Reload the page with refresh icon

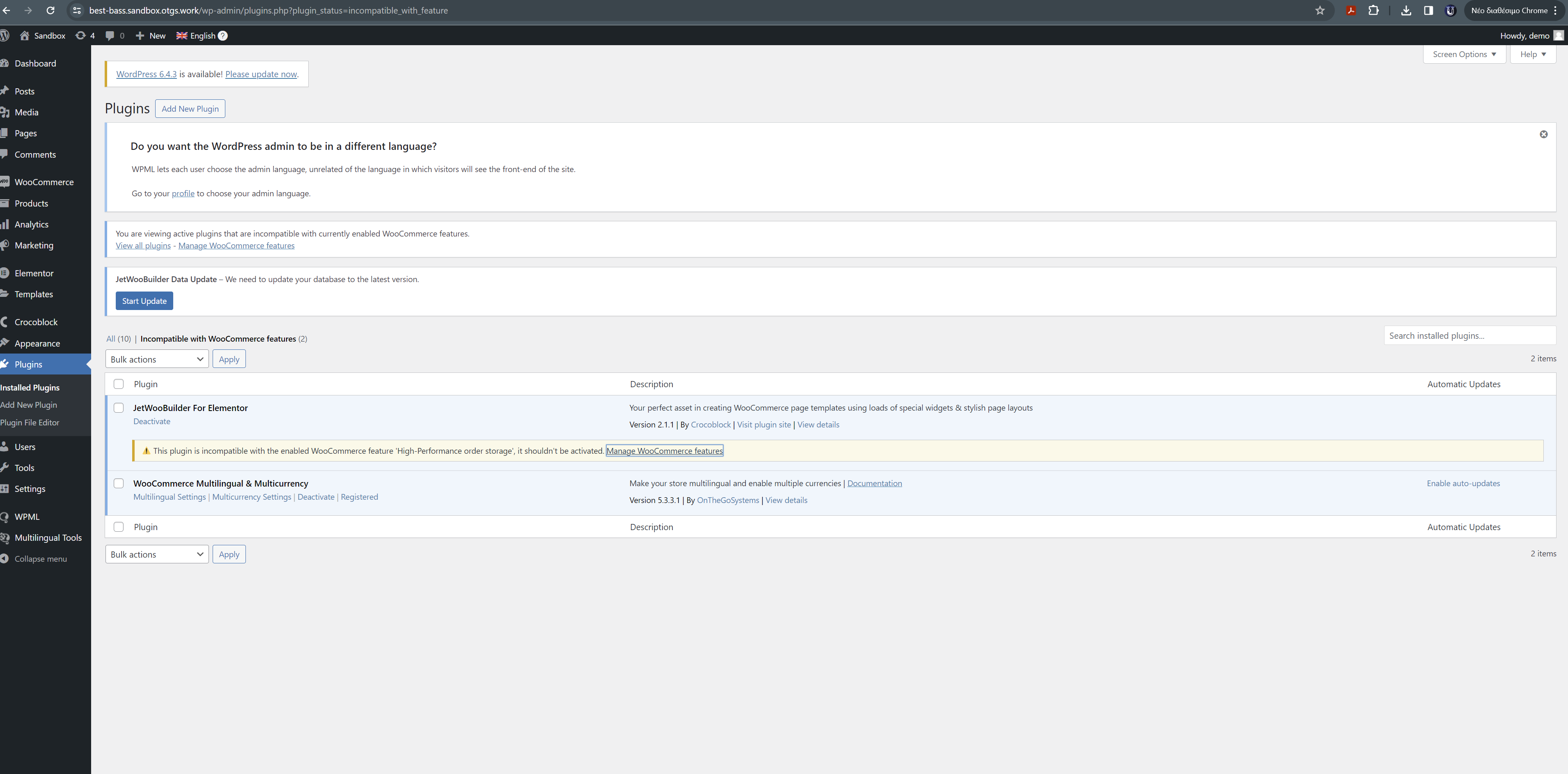(x=50, y=10)
